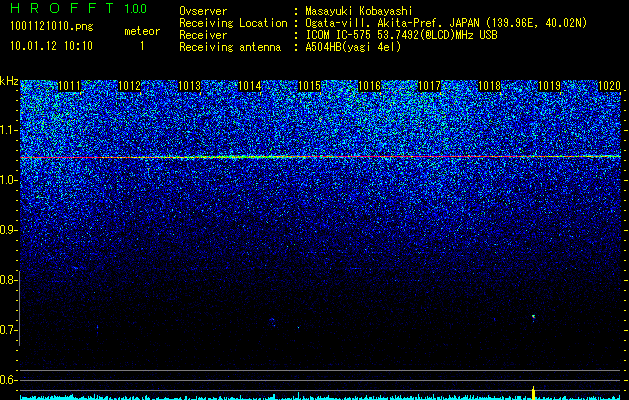Click time marker 1013
The height and width of the screenshot is (400, 629).
[189, 86]
